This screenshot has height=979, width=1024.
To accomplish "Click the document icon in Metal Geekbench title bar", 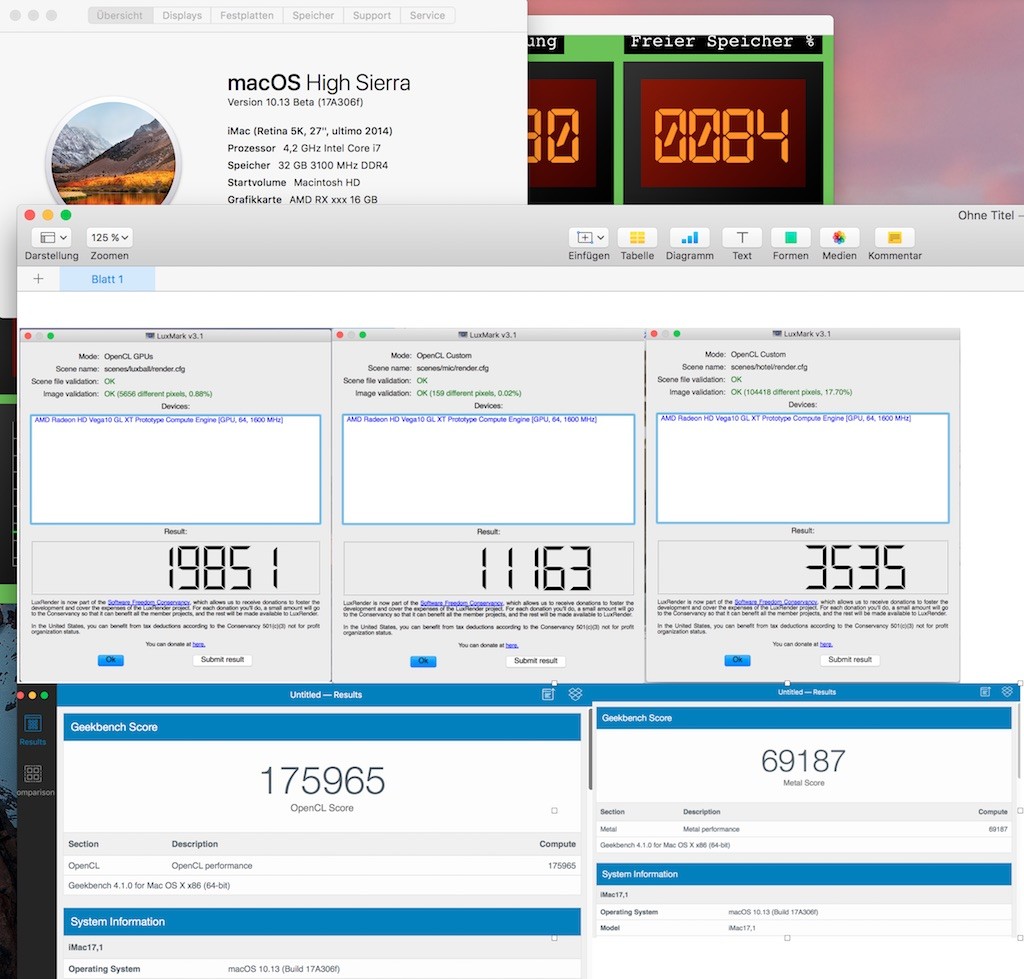I will tap(985, 692).
